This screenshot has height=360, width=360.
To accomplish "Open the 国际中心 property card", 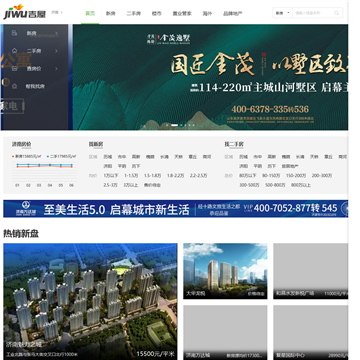I will [x=311, y=332].
